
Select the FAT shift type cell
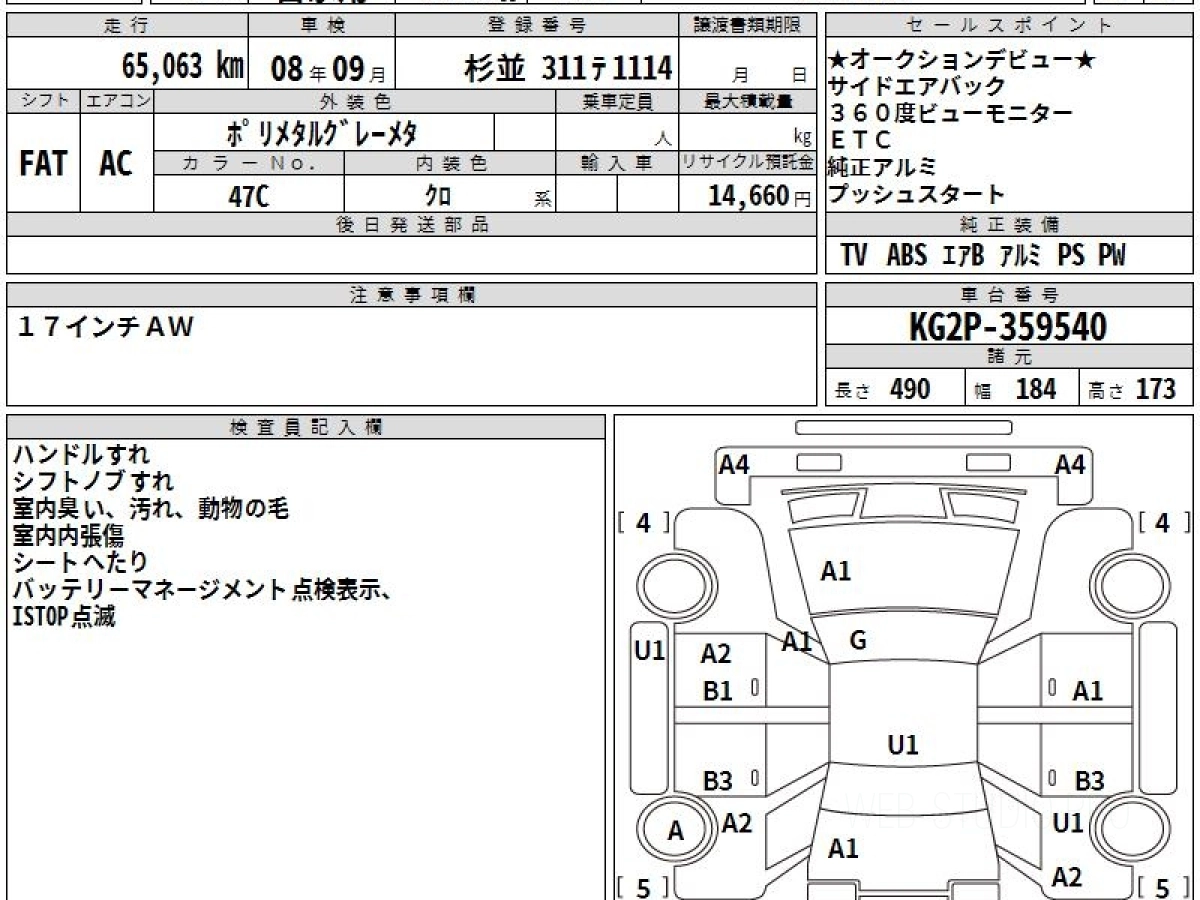click(x=43, y=163)
